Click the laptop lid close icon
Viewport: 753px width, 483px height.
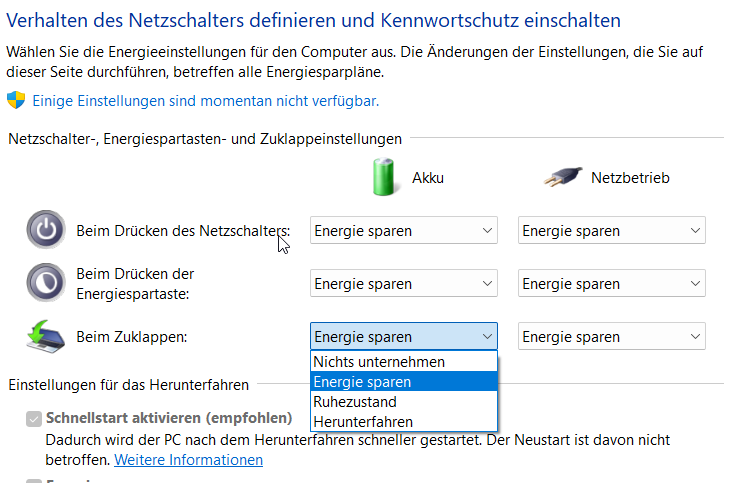(45, 337)
